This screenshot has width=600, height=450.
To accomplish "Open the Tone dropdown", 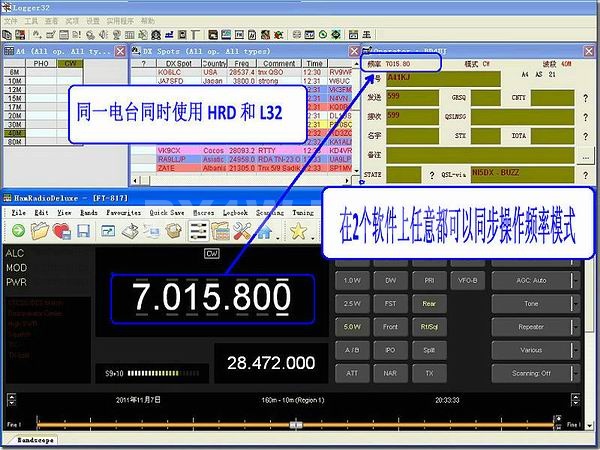I will point(536,303).
